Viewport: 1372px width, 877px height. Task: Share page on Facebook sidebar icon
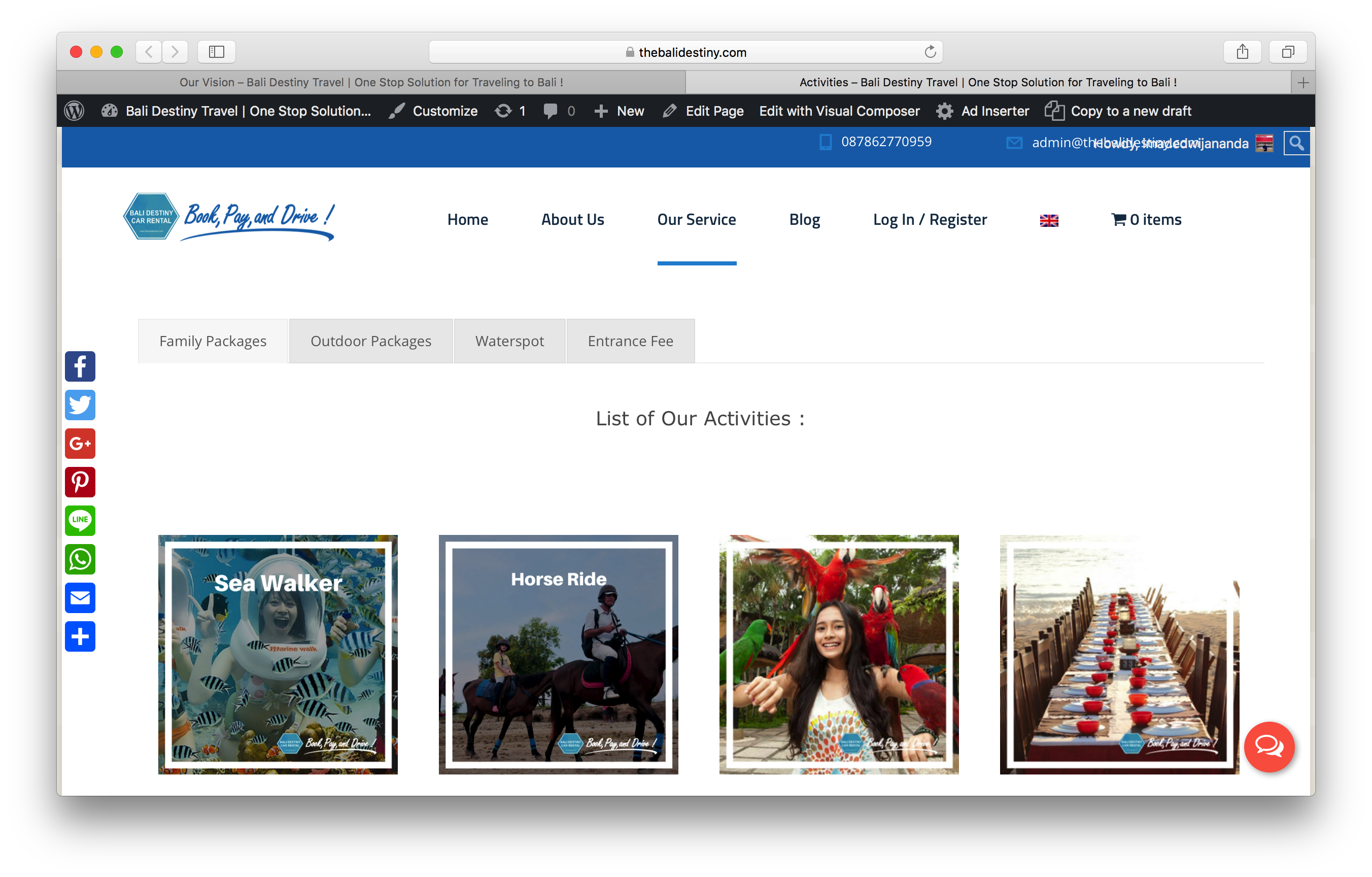click(80, 366)
